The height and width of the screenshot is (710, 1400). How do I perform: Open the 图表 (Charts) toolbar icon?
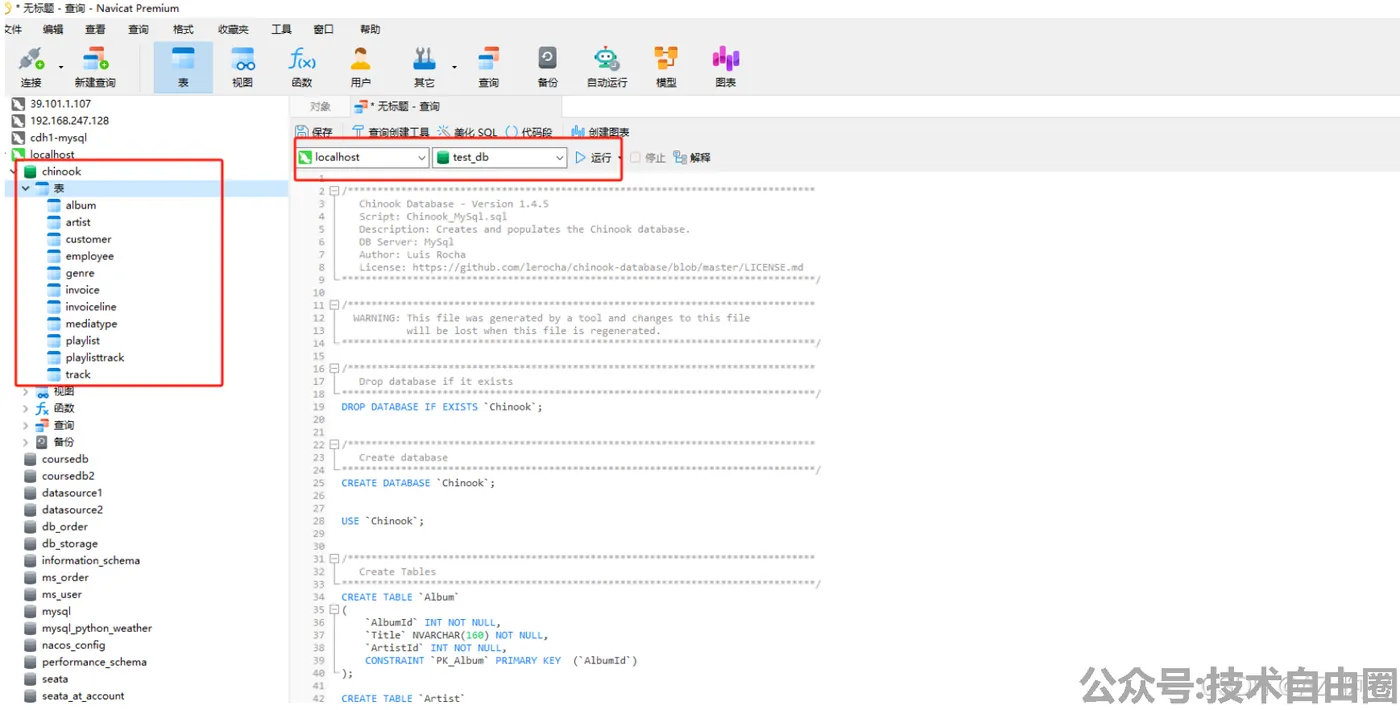click(726, 67)
